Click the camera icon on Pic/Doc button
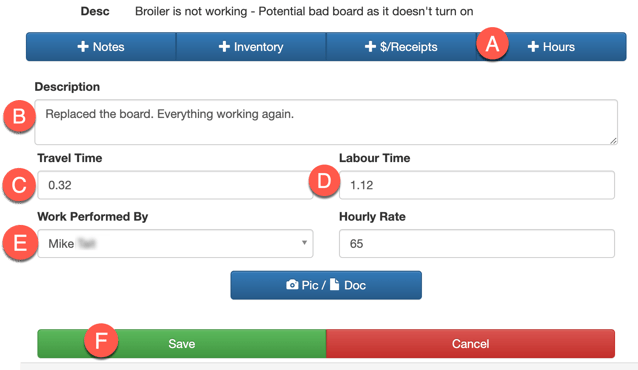Image resolution: width=638 pixels, height=370 pixels. 292,285
